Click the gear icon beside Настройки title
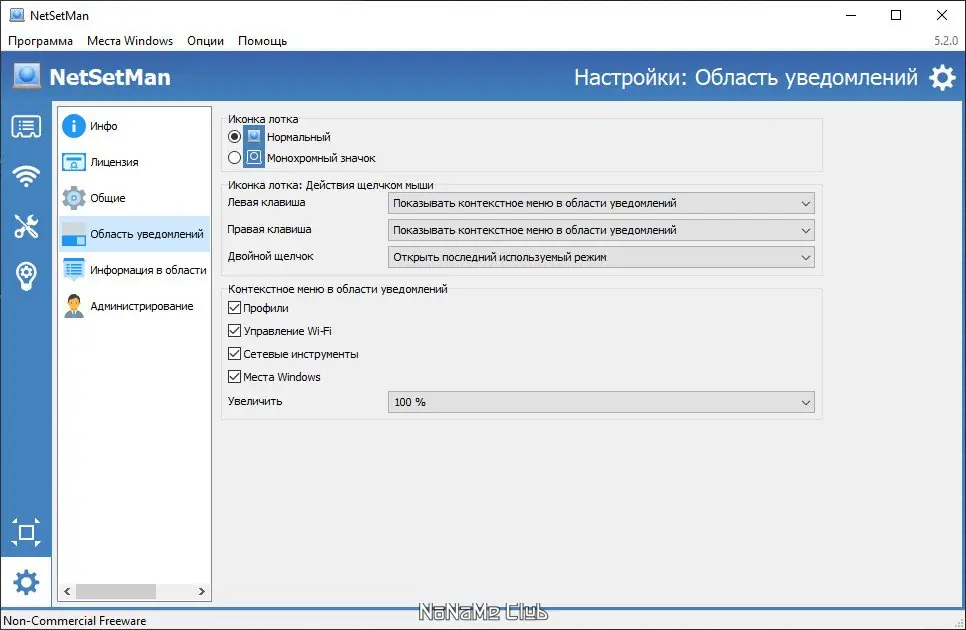966x630 pixels. click(942, 78)
